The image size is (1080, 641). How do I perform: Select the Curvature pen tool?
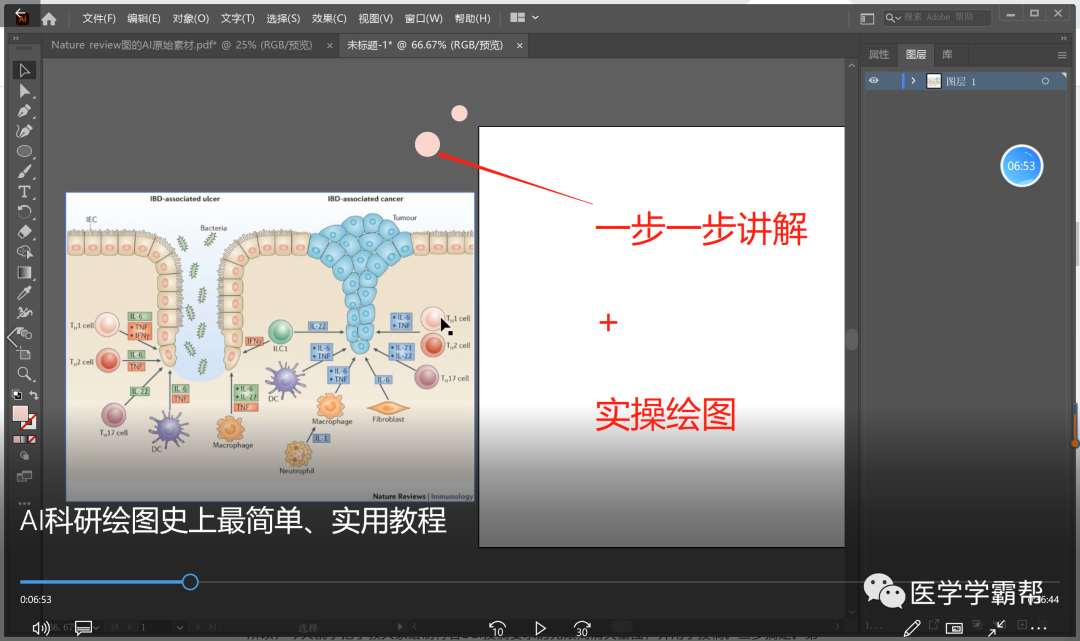pos(24,131)
